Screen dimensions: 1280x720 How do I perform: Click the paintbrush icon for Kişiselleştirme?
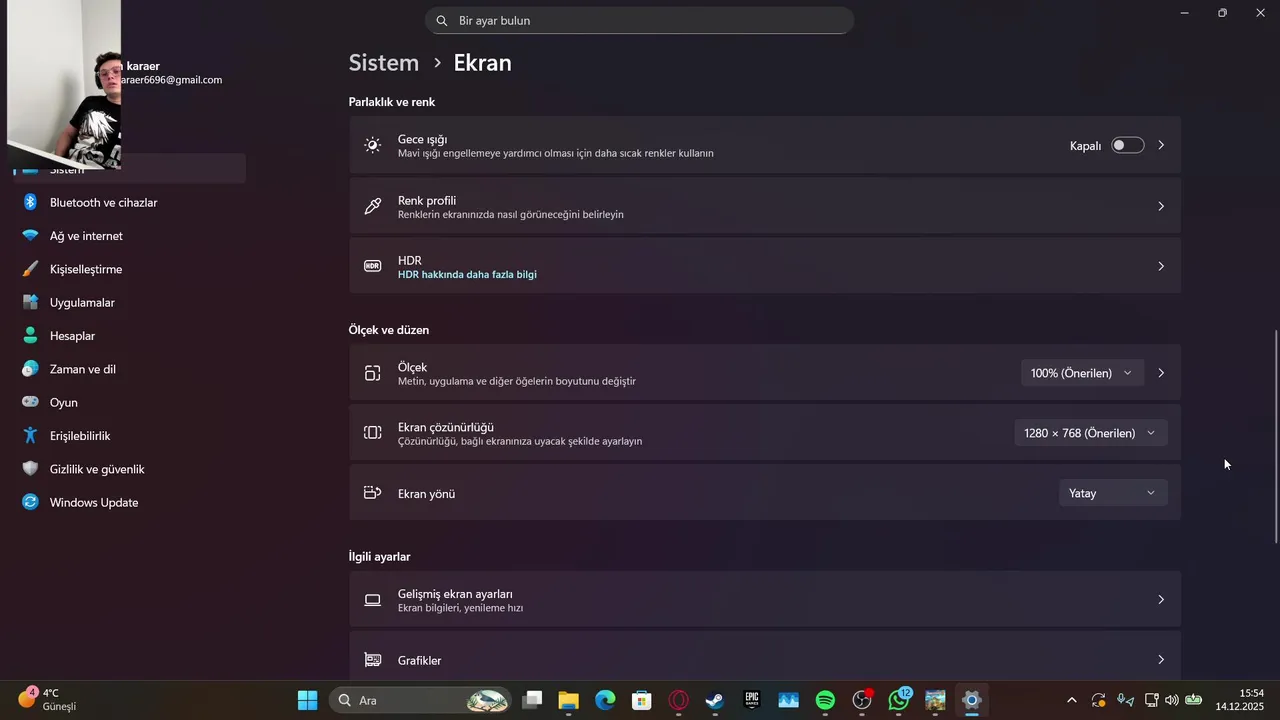[30, 269]
